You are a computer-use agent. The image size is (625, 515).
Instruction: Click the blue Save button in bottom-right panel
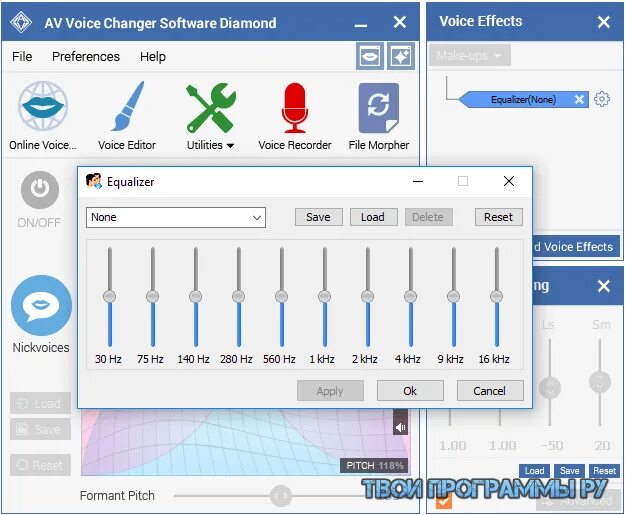tap(569, 471)
